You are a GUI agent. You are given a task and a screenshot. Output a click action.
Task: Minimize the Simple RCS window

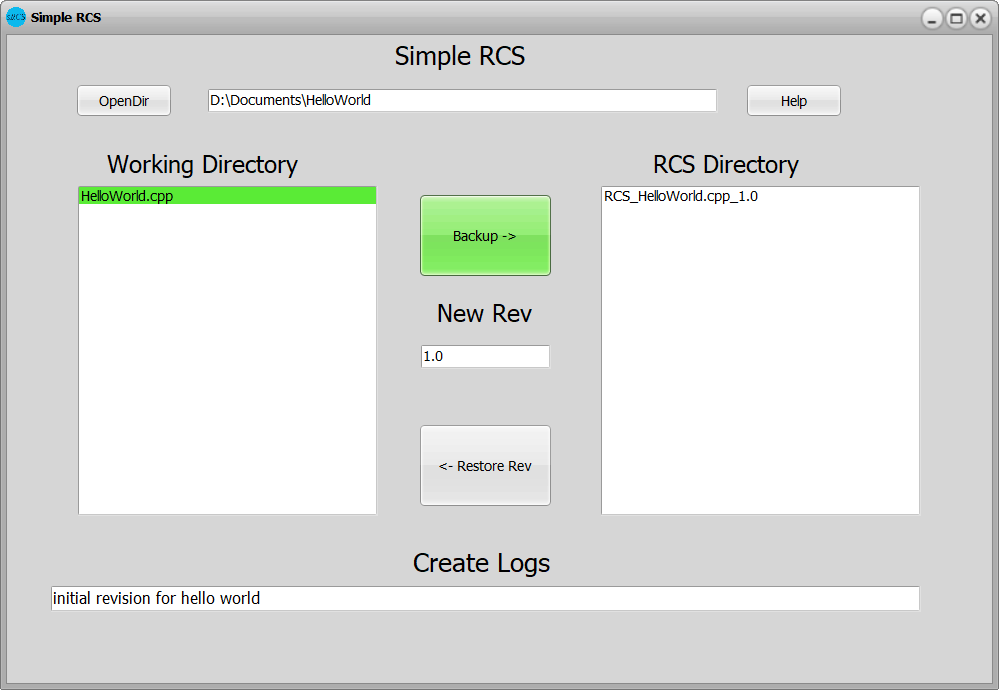(x=932, y=18)
